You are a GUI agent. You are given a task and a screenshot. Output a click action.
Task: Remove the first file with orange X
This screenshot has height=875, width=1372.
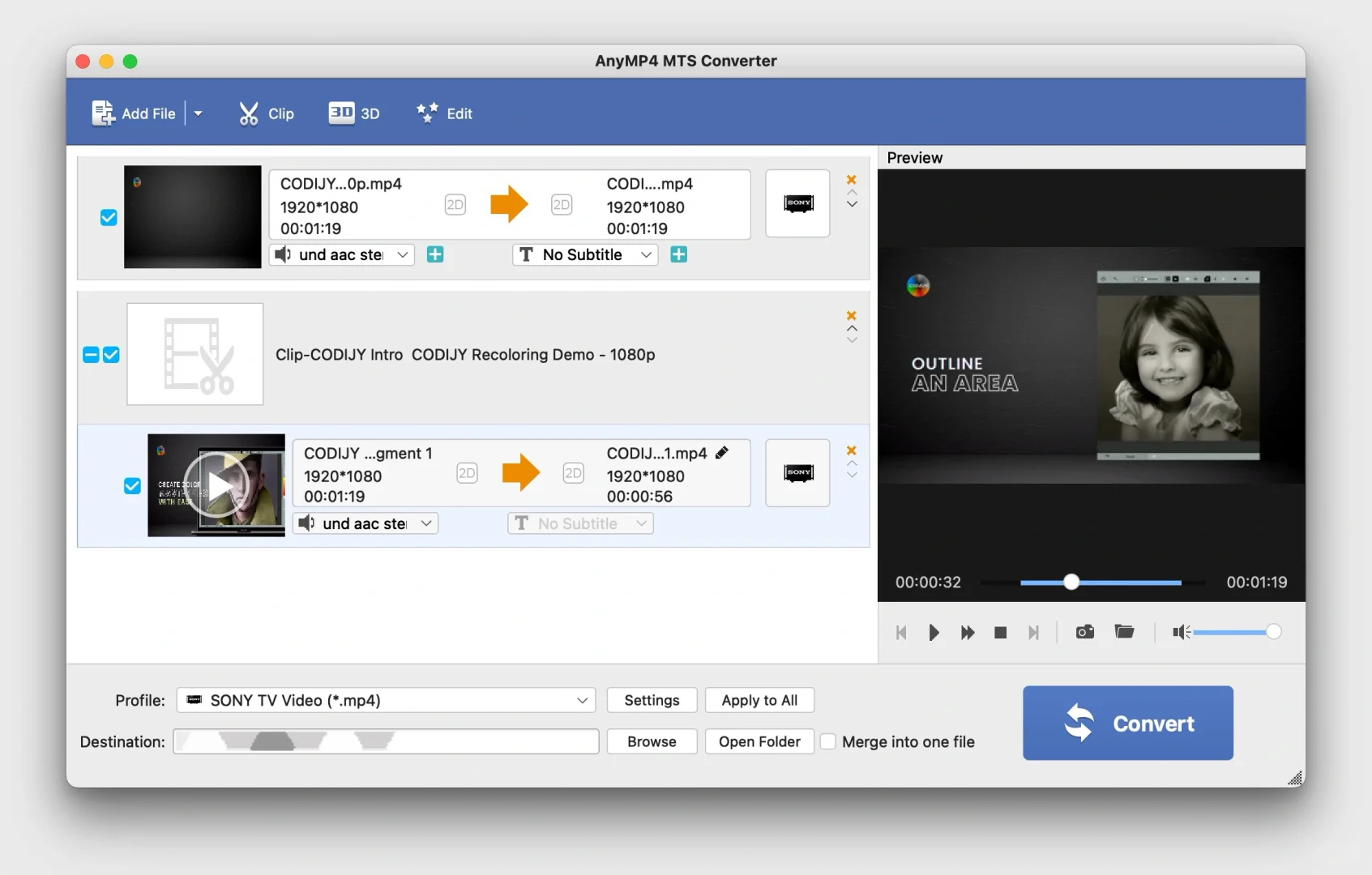852,180
